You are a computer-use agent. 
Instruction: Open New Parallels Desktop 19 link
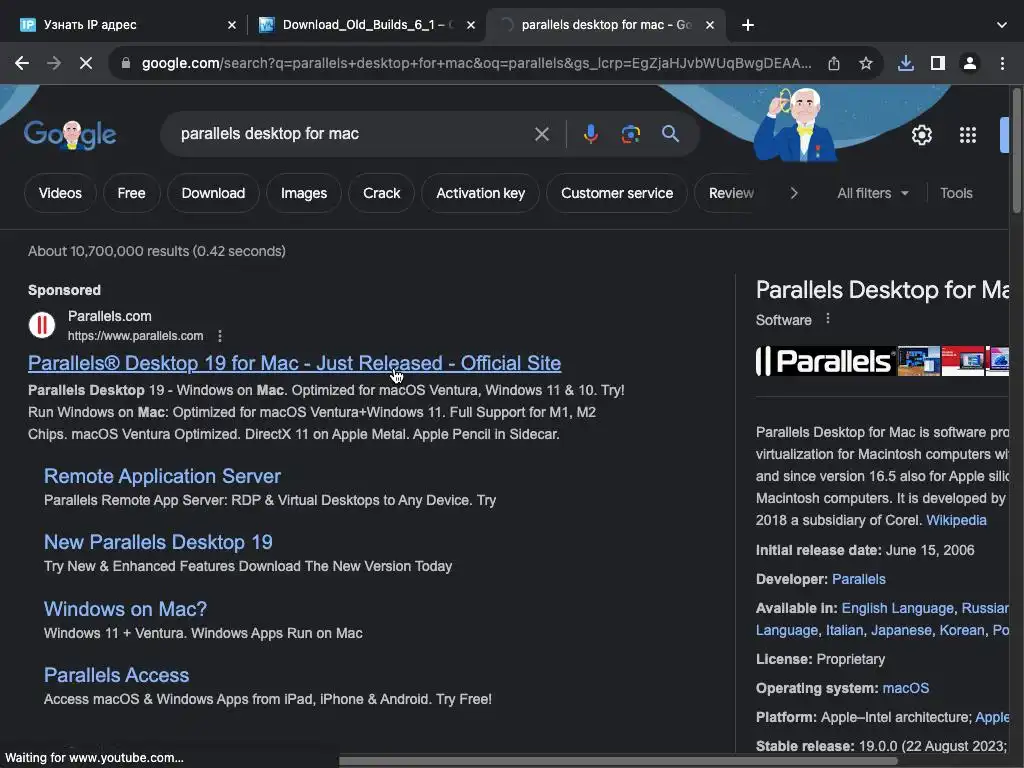coord(158,542)
